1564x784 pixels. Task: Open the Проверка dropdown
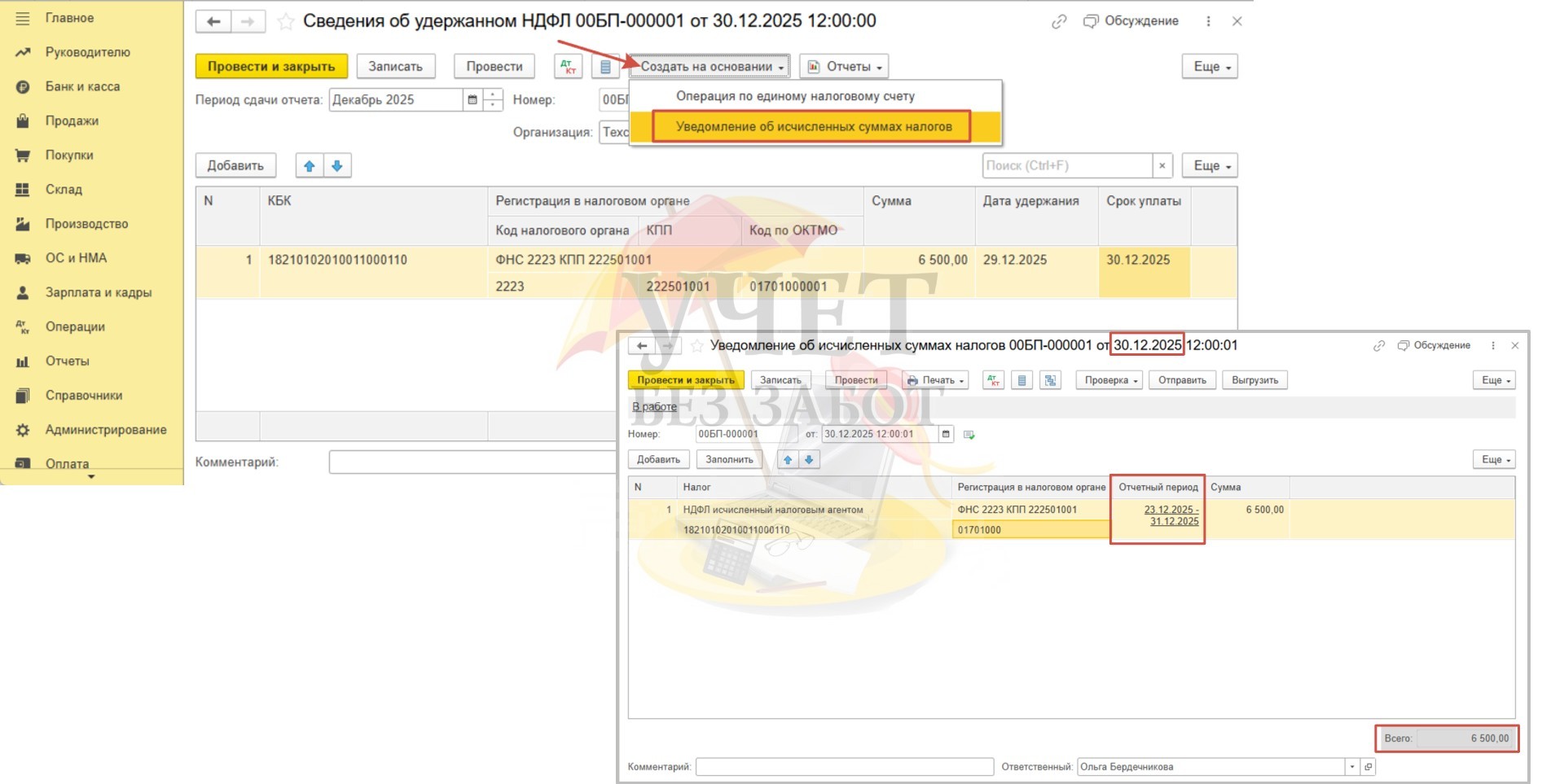[1110, 380]
